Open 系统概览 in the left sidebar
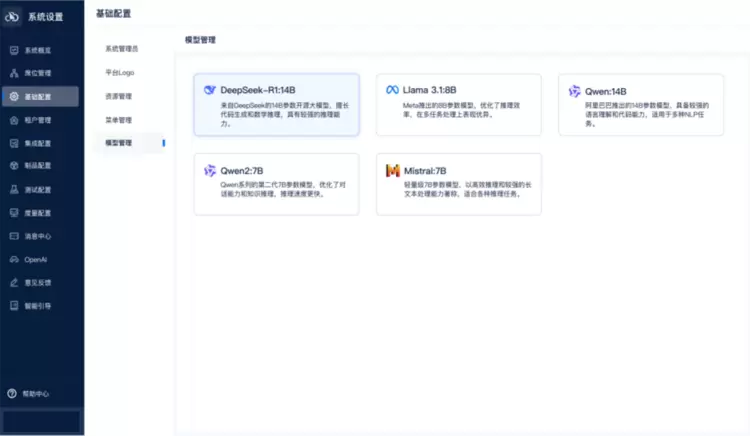 [x=37, y=50]
